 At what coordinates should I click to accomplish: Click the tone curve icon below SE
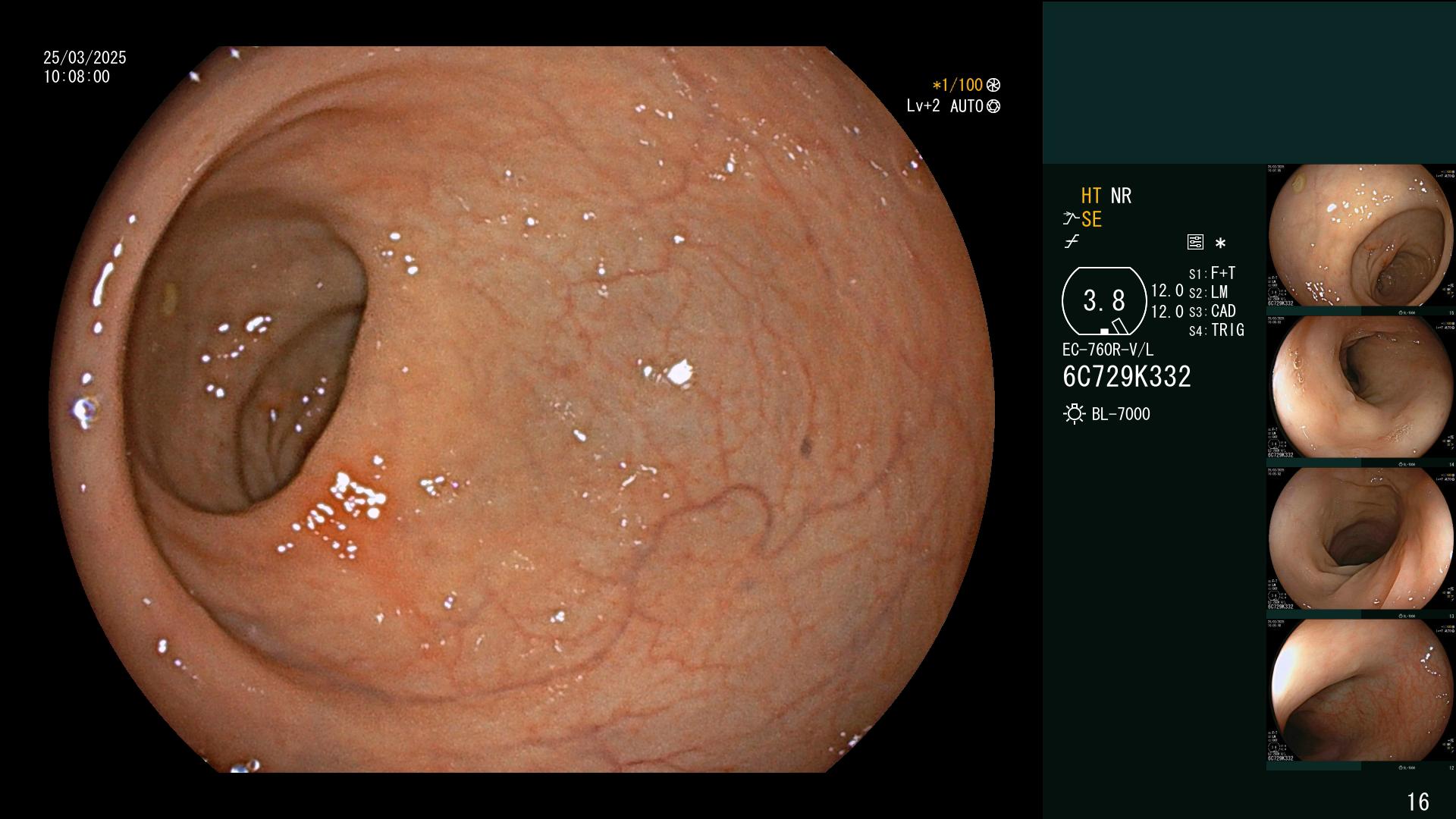tap(1072, 243)
